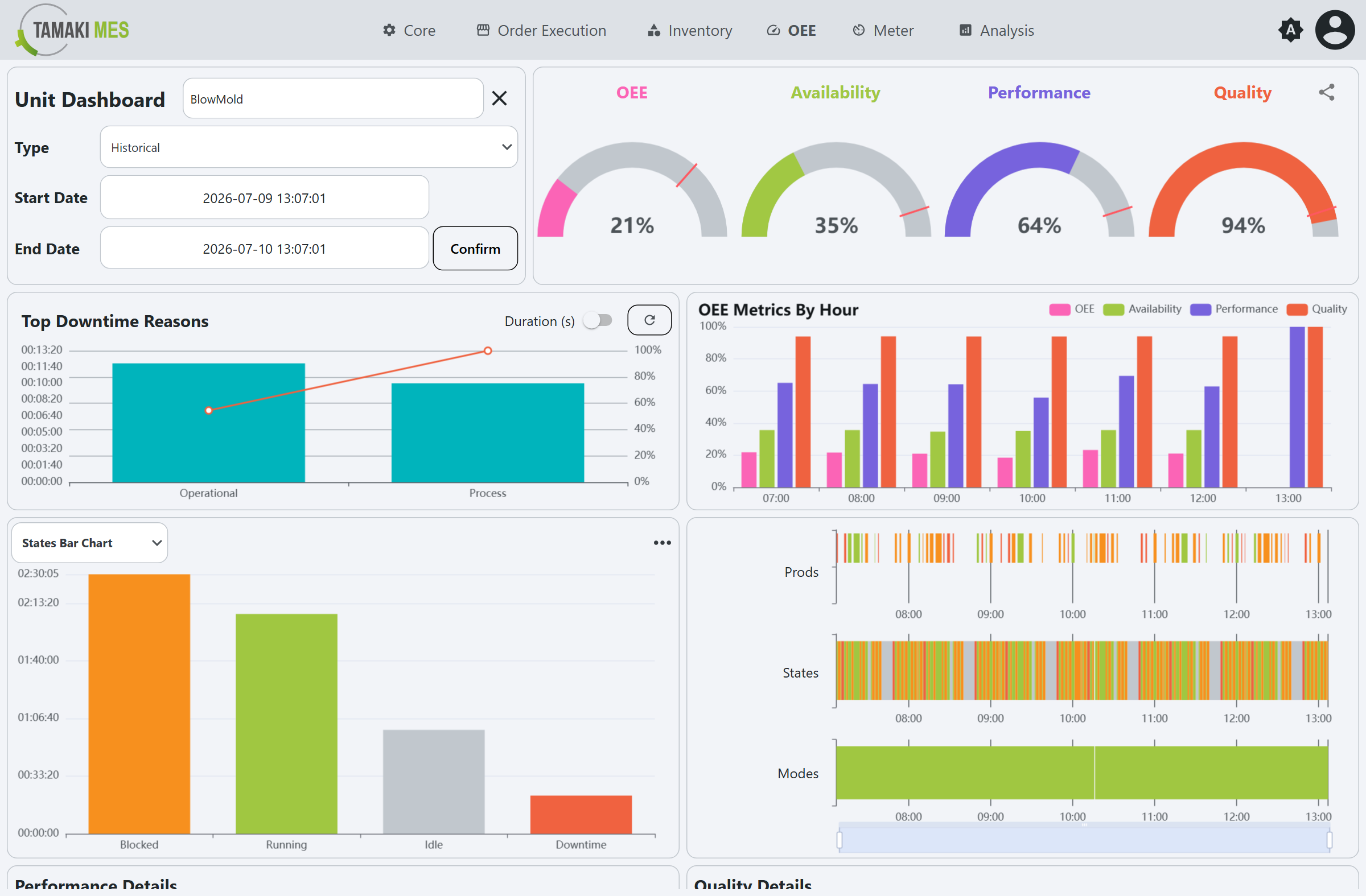The width and height of the screenshot is (1366, 896).
Task: Share the OEE gauges panel
Action: 1326,92
